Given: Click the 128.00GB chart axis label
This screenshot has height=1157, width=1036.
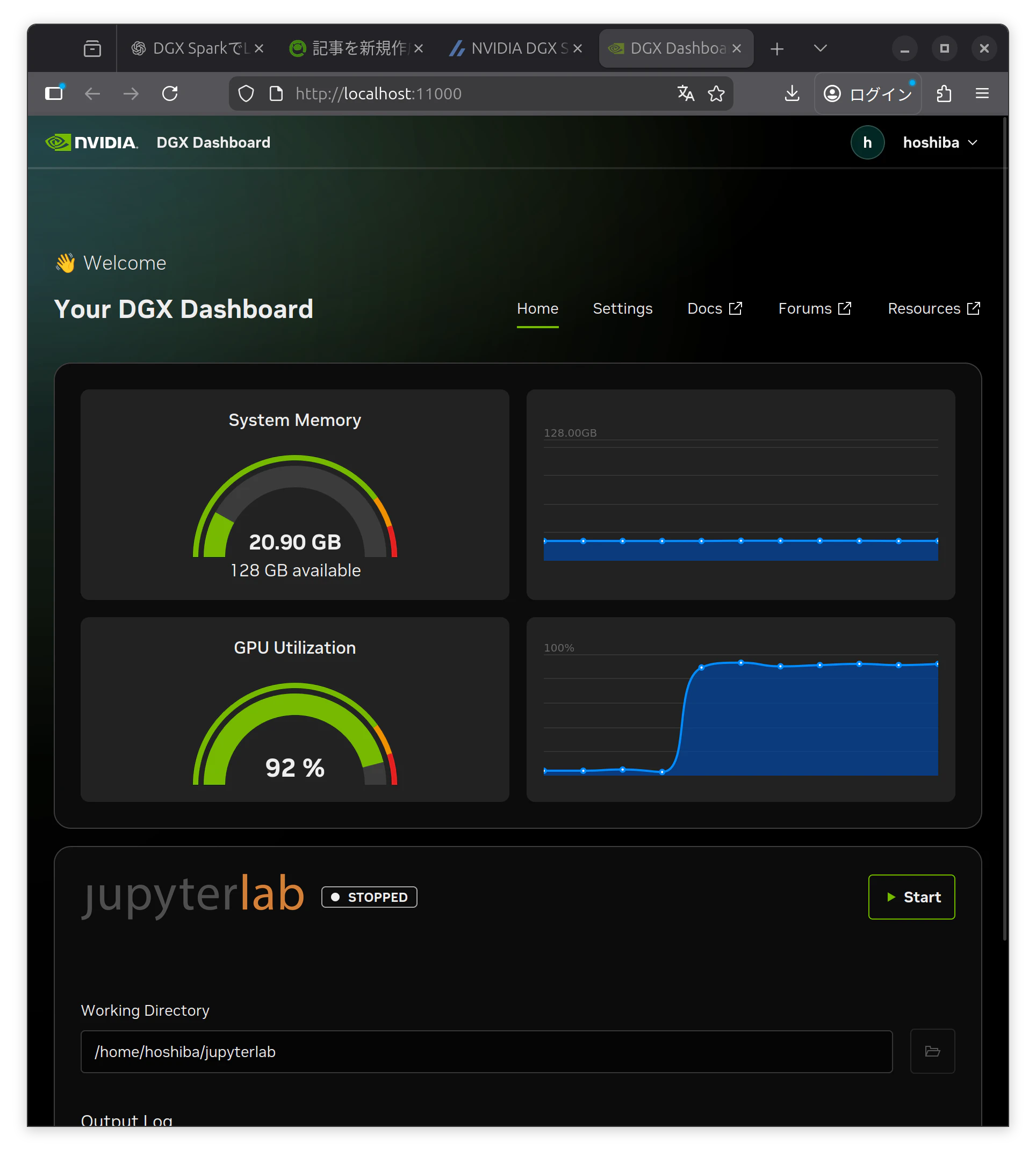Looking at the screenshot, I should [x=570, y=432].
